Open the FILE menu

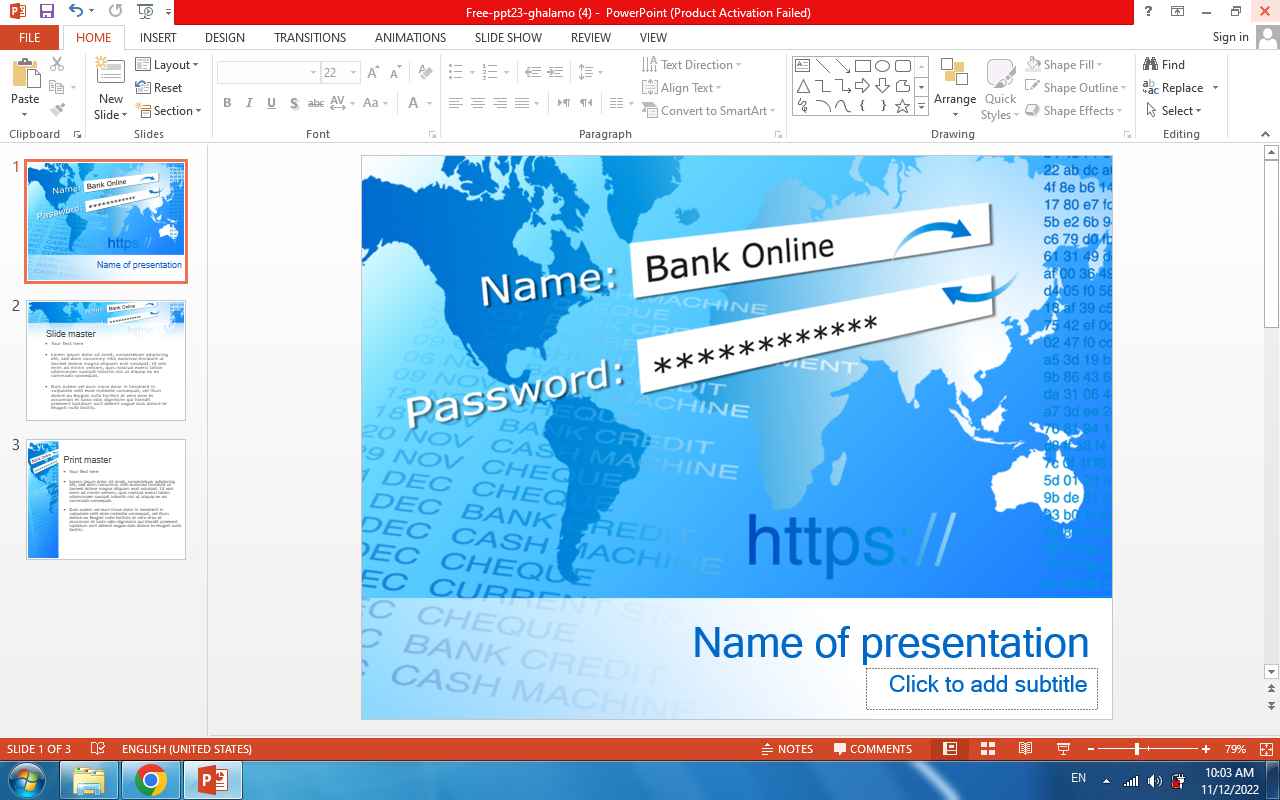tap(29, 37)
